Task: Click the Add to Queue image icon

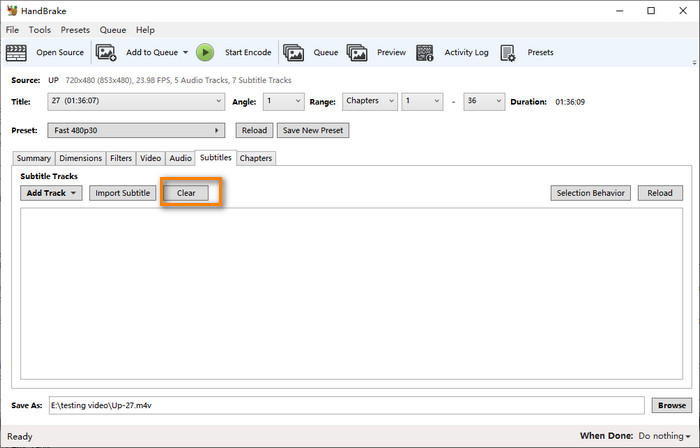Action: [x=106, y=53]
